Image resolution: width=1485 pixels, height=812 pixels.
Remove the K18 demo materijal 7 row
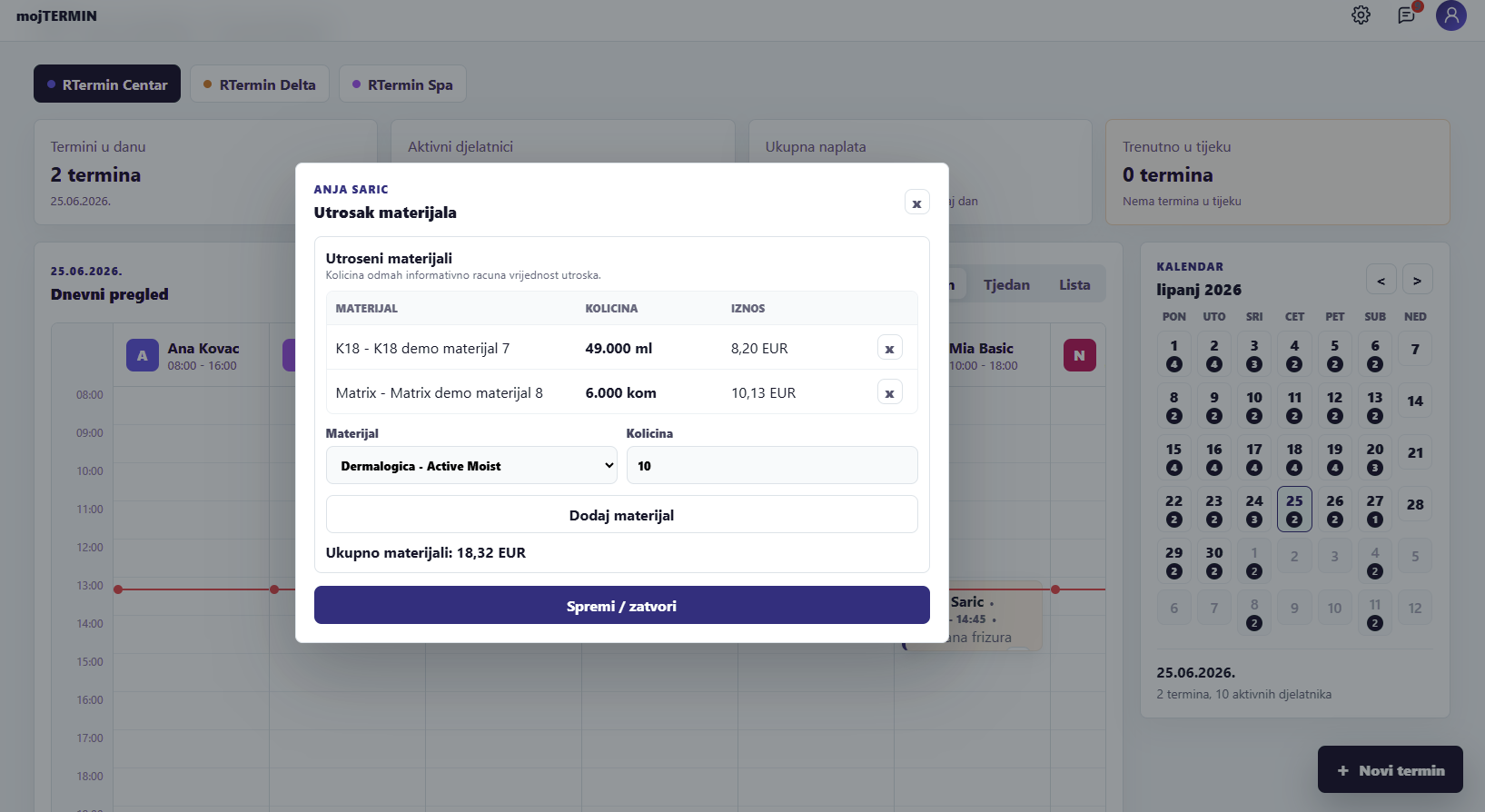[x=889, y=348]
